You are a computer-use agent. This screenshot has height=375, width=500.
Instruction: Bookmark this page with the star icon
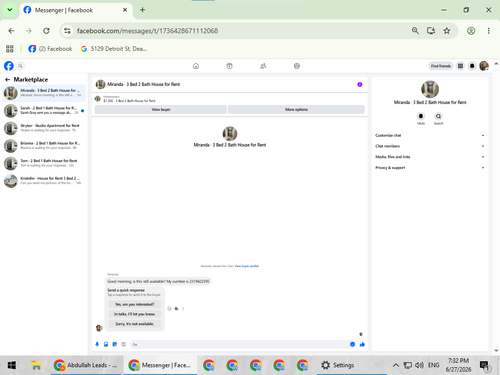click(447, 31)
